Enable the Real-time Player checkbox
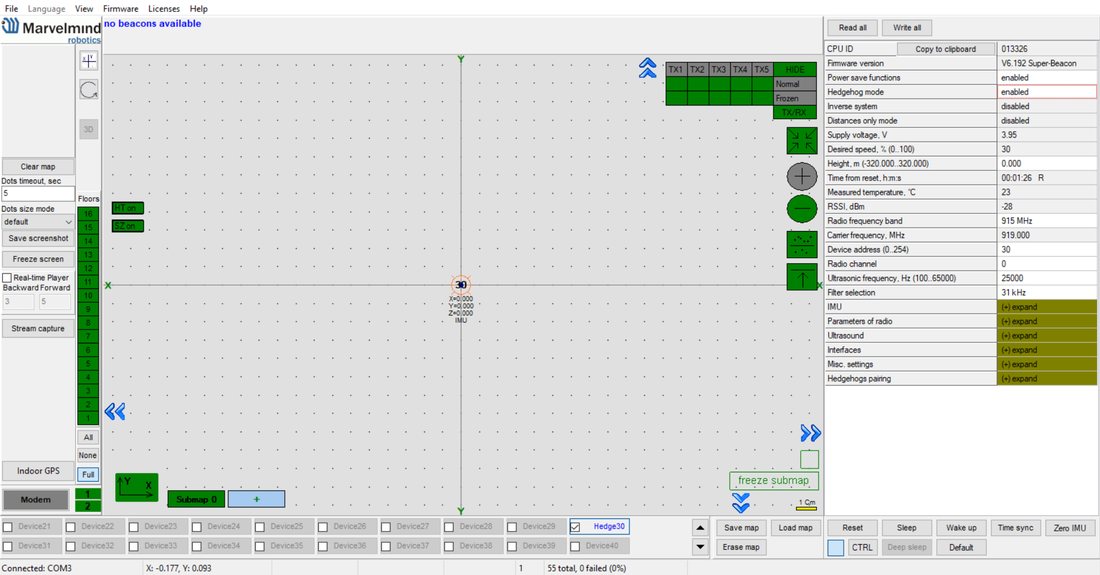The width and height of the screenshot is (1100, 575). [7, 278]
